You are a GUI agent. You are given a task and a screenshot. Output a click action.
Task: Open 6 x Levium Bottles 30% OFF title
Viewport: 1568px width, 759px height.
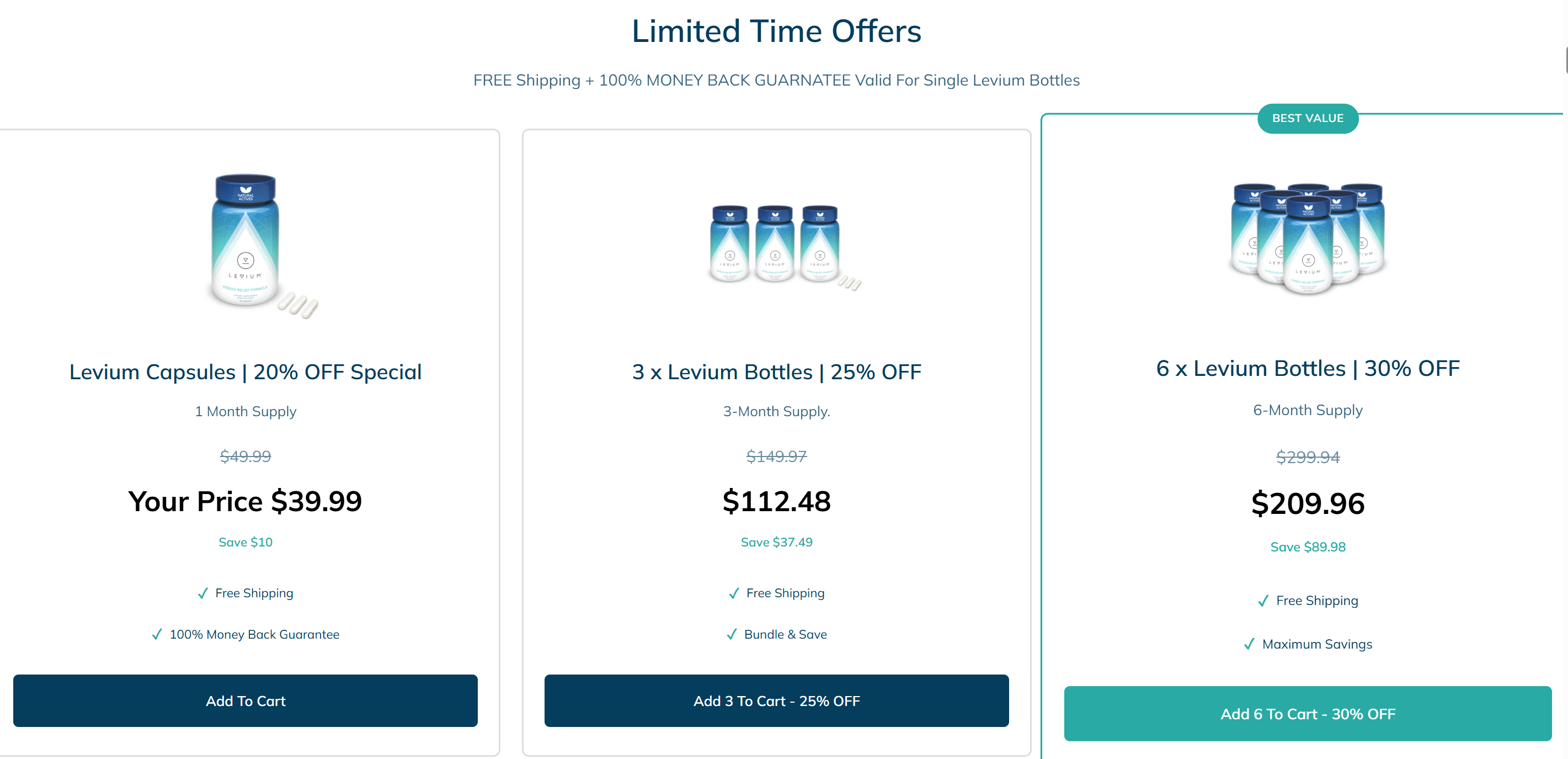[1308, 369]
